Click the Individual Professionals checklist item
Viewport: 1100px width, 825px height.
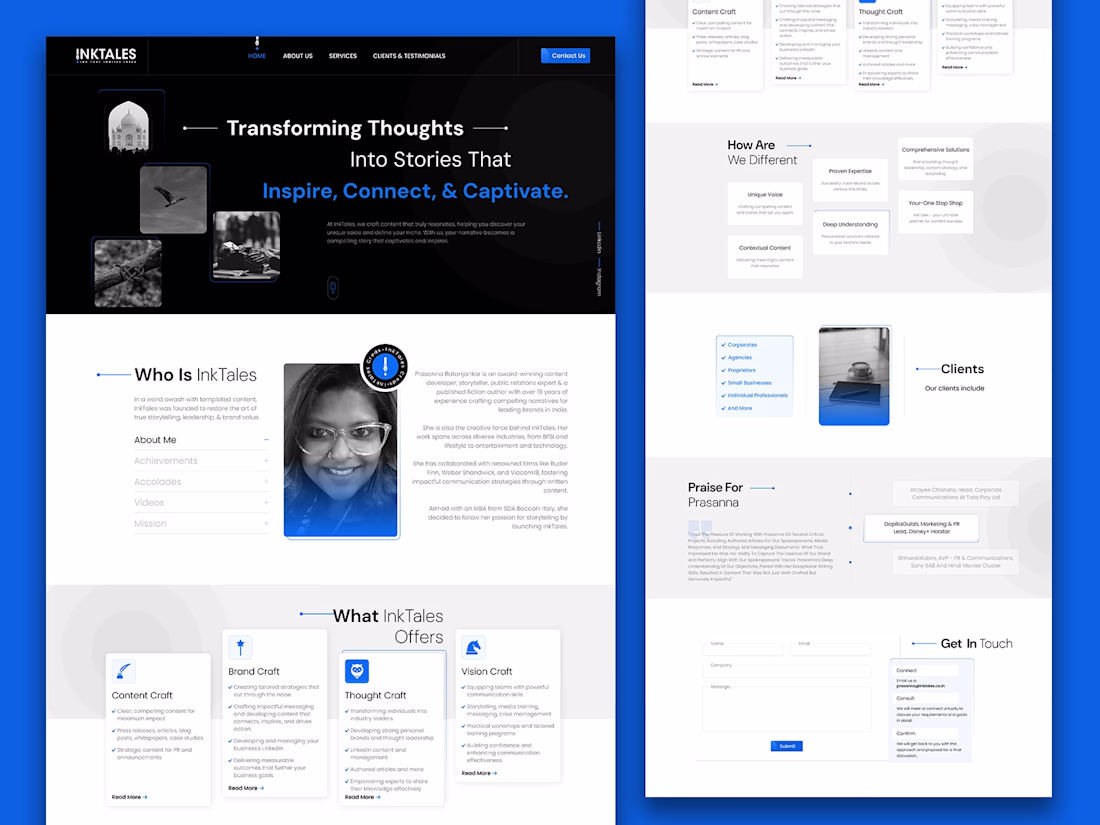click(x=754, y=396)
